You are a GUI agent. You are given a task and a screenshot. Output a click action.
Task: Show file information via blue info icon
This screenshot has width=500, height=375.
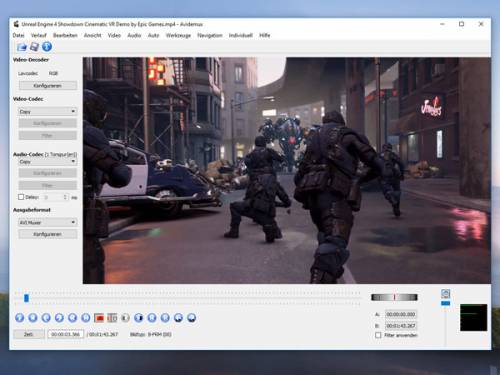[x=47, y=47]
